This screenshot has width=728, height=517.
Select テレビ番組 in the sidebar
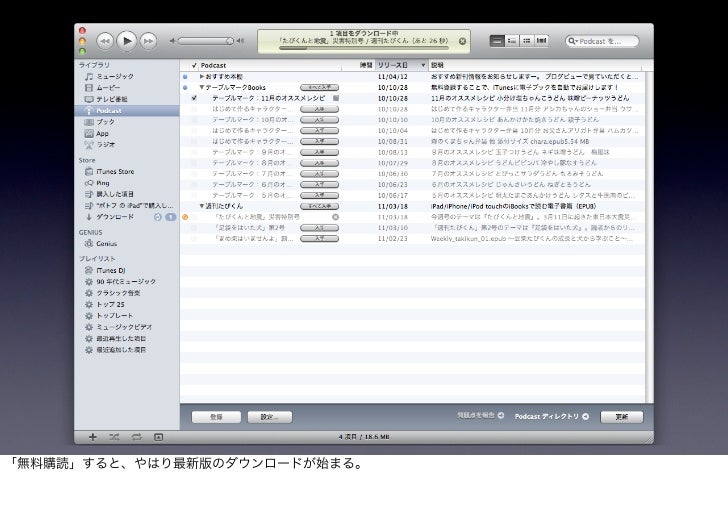(106, 99)
